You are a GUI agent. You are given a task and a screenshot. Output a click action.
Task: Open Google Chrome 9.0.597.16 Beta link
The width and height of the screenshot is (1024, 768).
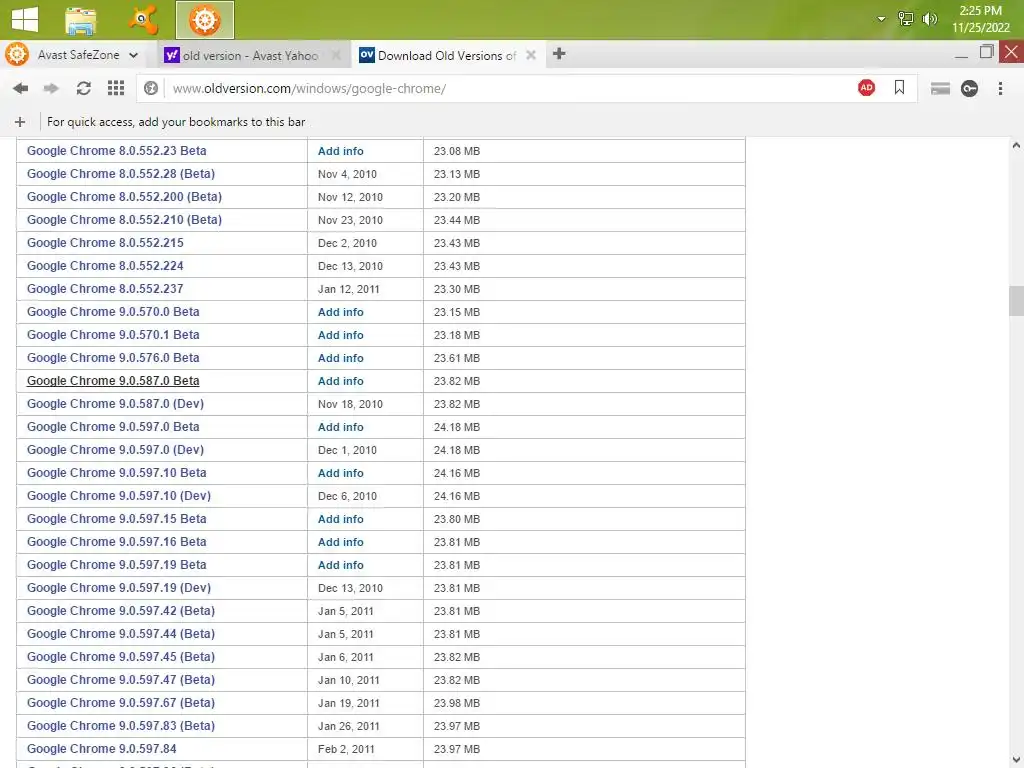click(116, 542)
